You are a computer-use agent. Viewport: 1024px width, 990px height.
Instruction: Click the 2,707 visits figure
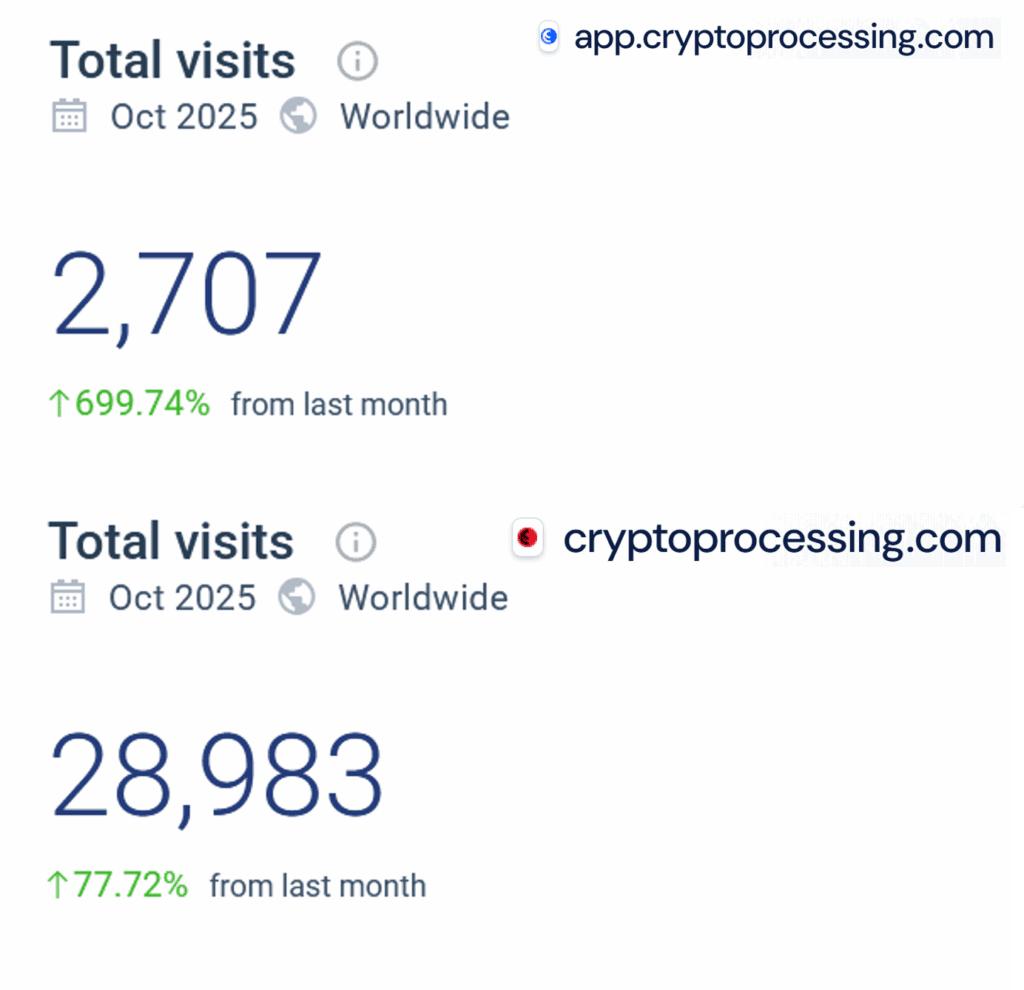coord(186,292)
